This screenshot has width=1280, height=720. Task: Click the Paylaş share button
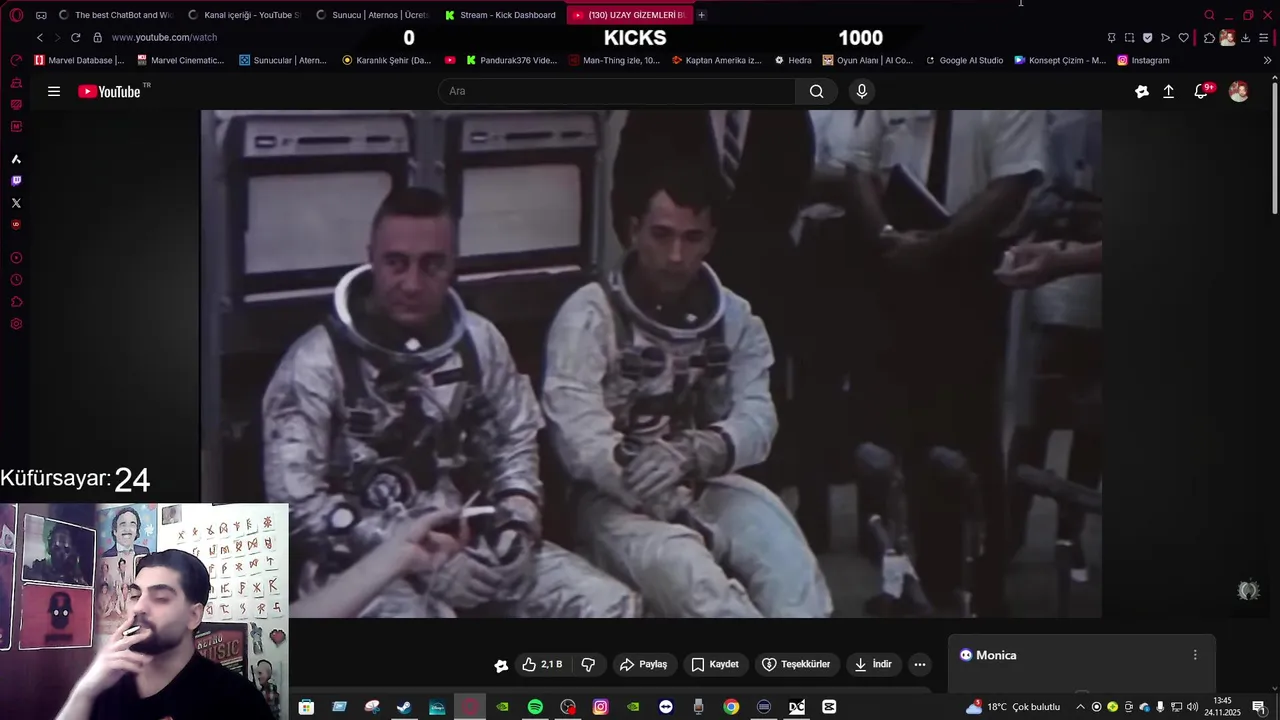[x=643, y=664]
